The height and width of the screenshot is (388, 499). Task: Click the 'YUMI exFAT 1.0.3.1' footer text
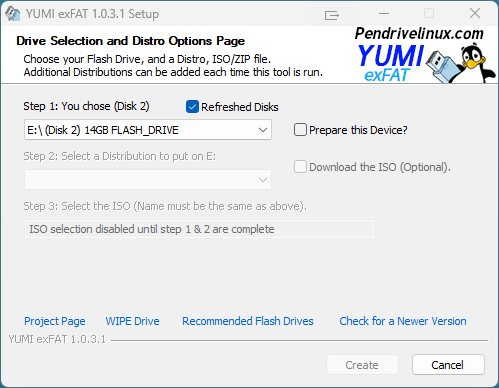57,339
